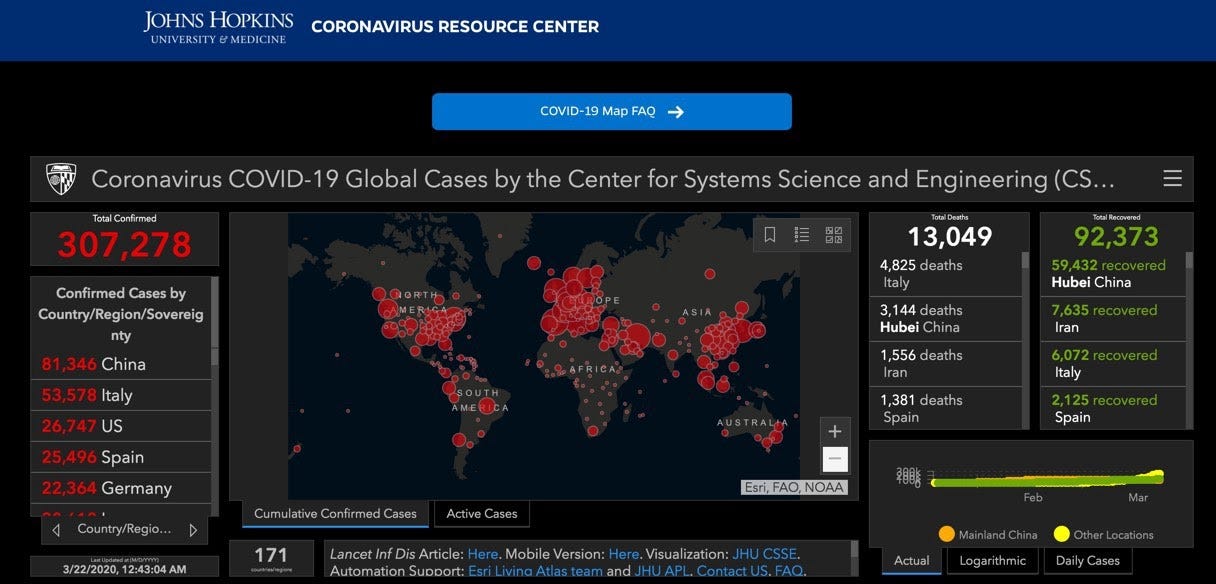The height and width of the screenshot is (584, 1216).
Task: Open the COVID-19 Map FAQ
Action: point(611,111)
